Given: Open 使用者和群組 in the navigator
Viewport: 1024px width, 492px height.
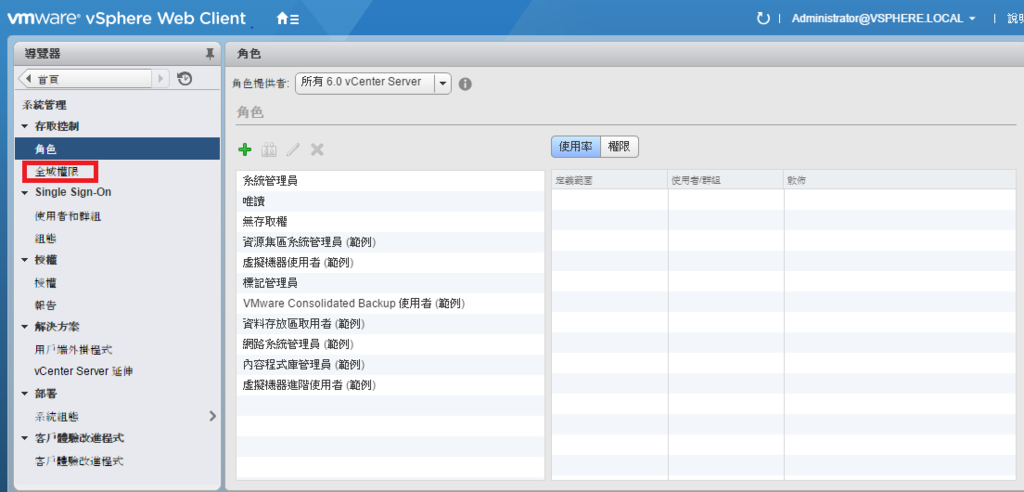Looking at the screenshot, I should (x=68, y=216).
